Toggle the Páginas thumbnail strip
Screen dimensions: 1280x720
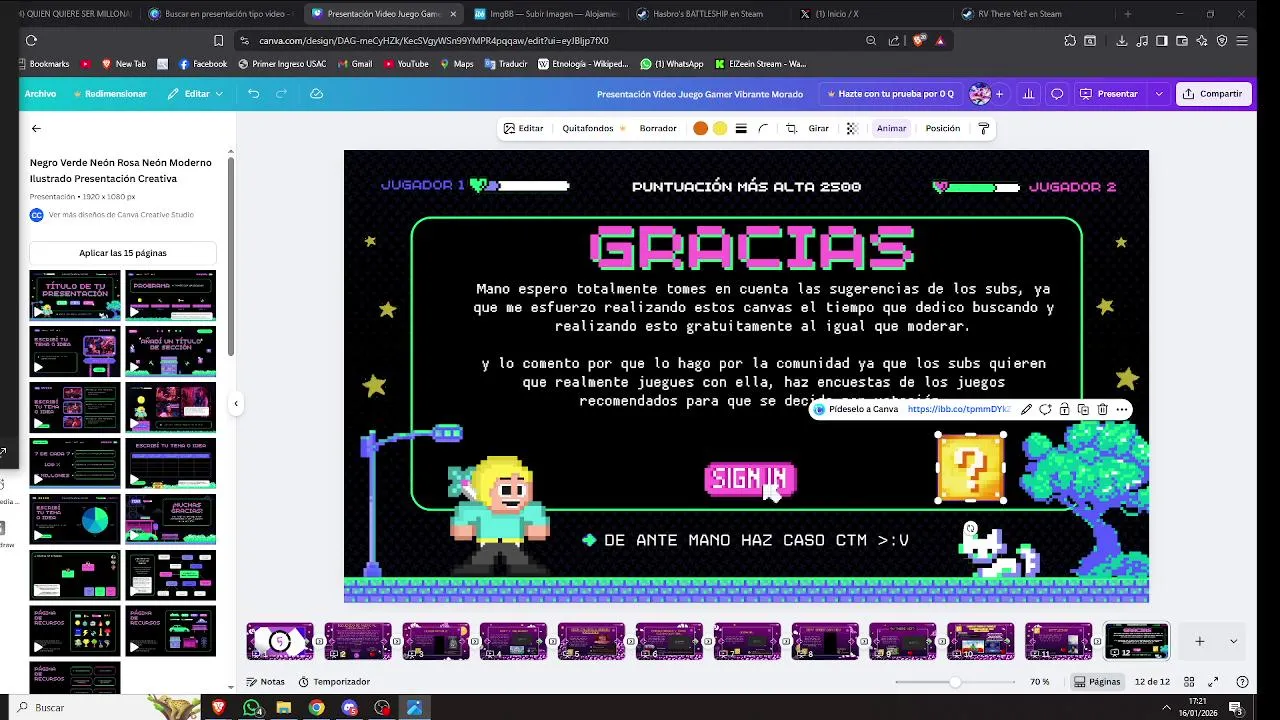[x=1097, y=682]
